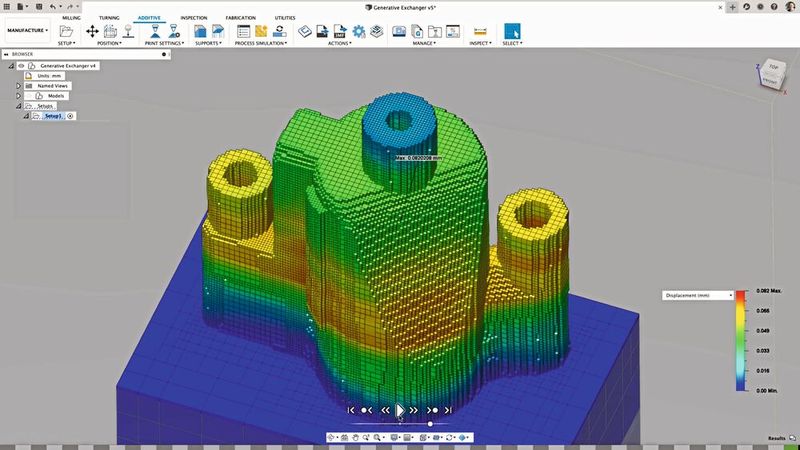Click the Mesh generation icon
Image resolution: width=800 pixels, height=450 pixels.
261,31
